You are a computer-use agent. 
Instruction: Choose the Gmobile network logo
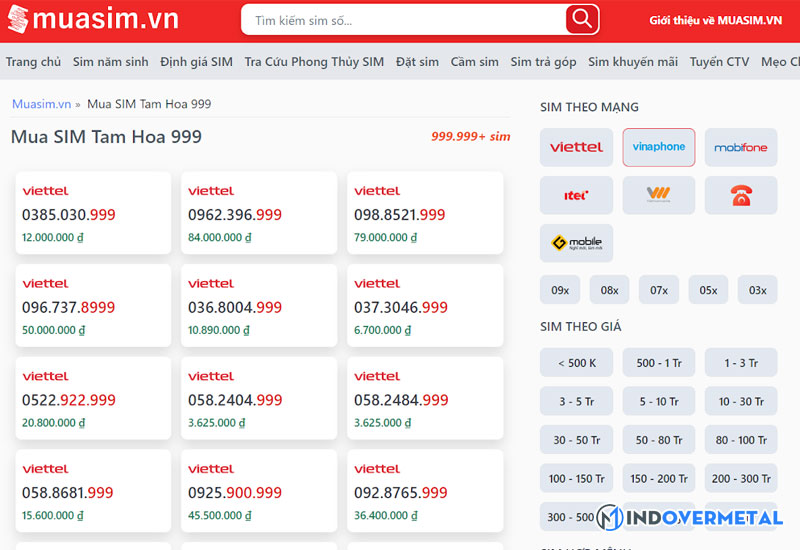576,243
